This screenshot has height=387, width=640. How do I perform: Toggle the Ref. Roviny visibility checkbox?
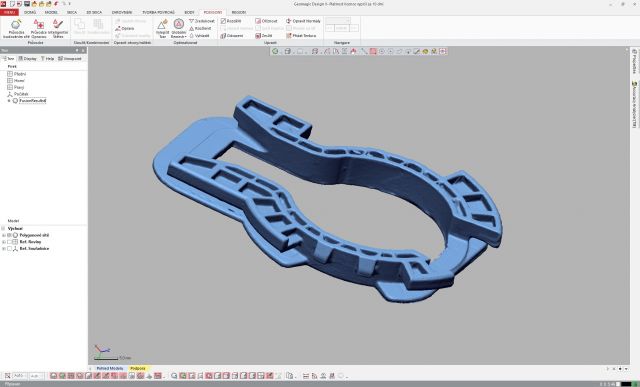click(9, 242)
